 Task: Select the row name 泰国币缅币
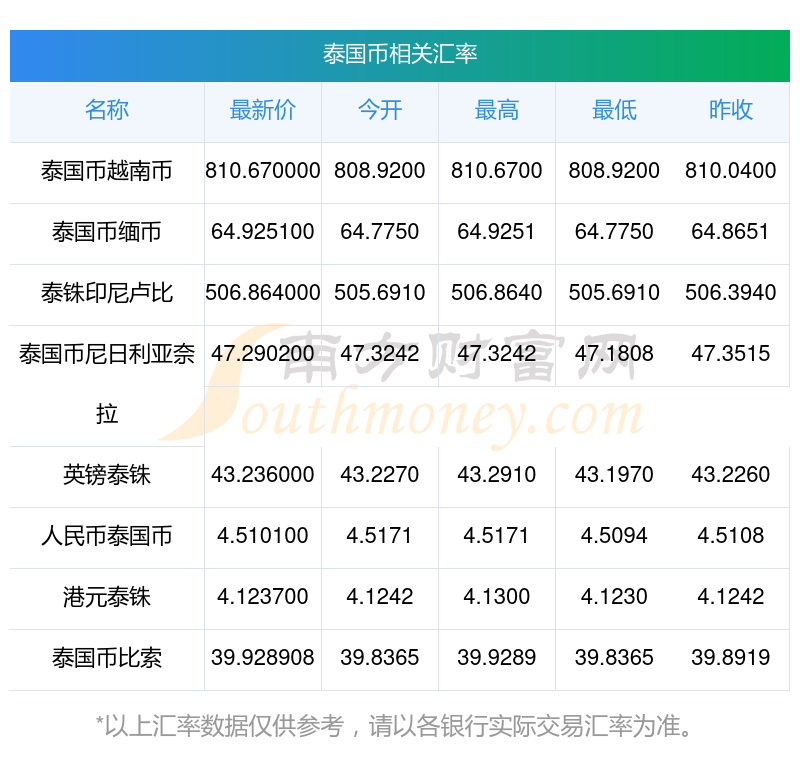point(107,232)
